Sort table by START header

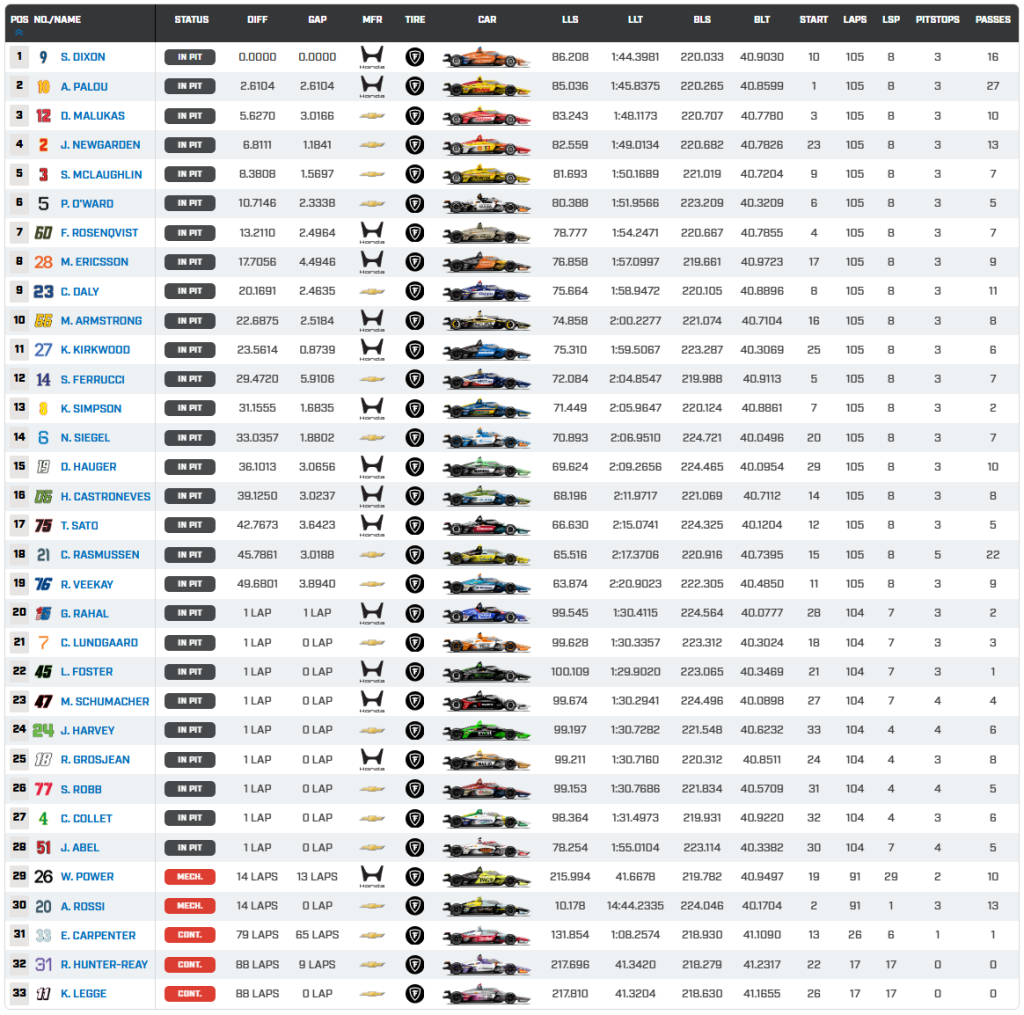coord(814,20)
